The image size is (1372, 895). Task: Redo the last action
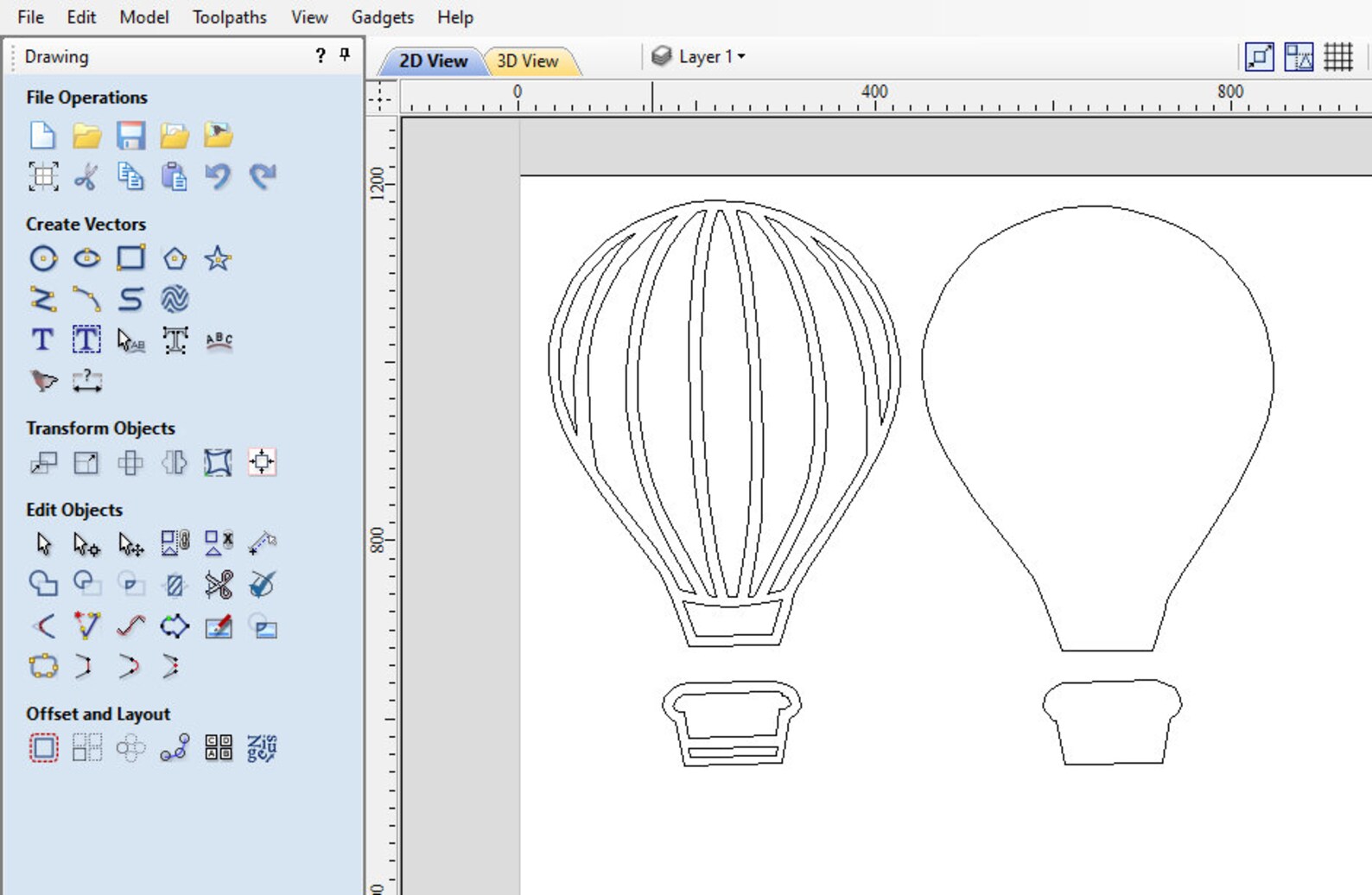pyautogui.click(x=262, y=176)
